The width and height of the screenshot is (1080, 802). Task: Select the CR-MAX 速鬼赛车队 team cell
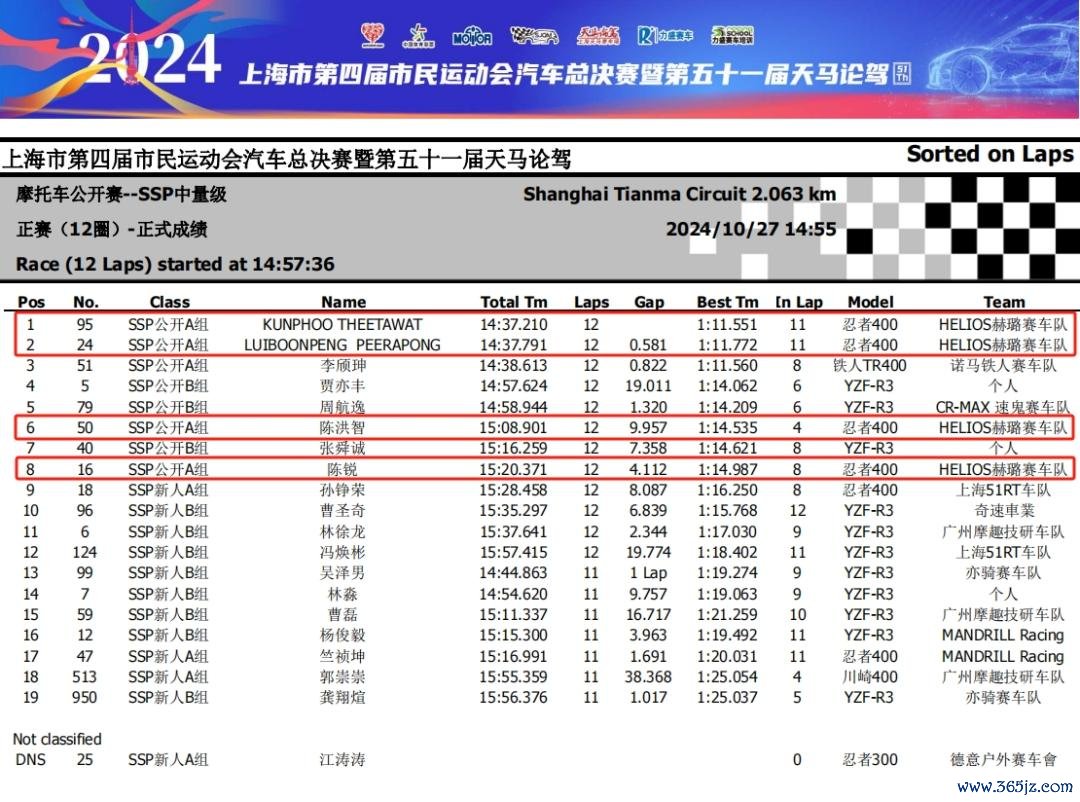click(x=1003, y=407)
